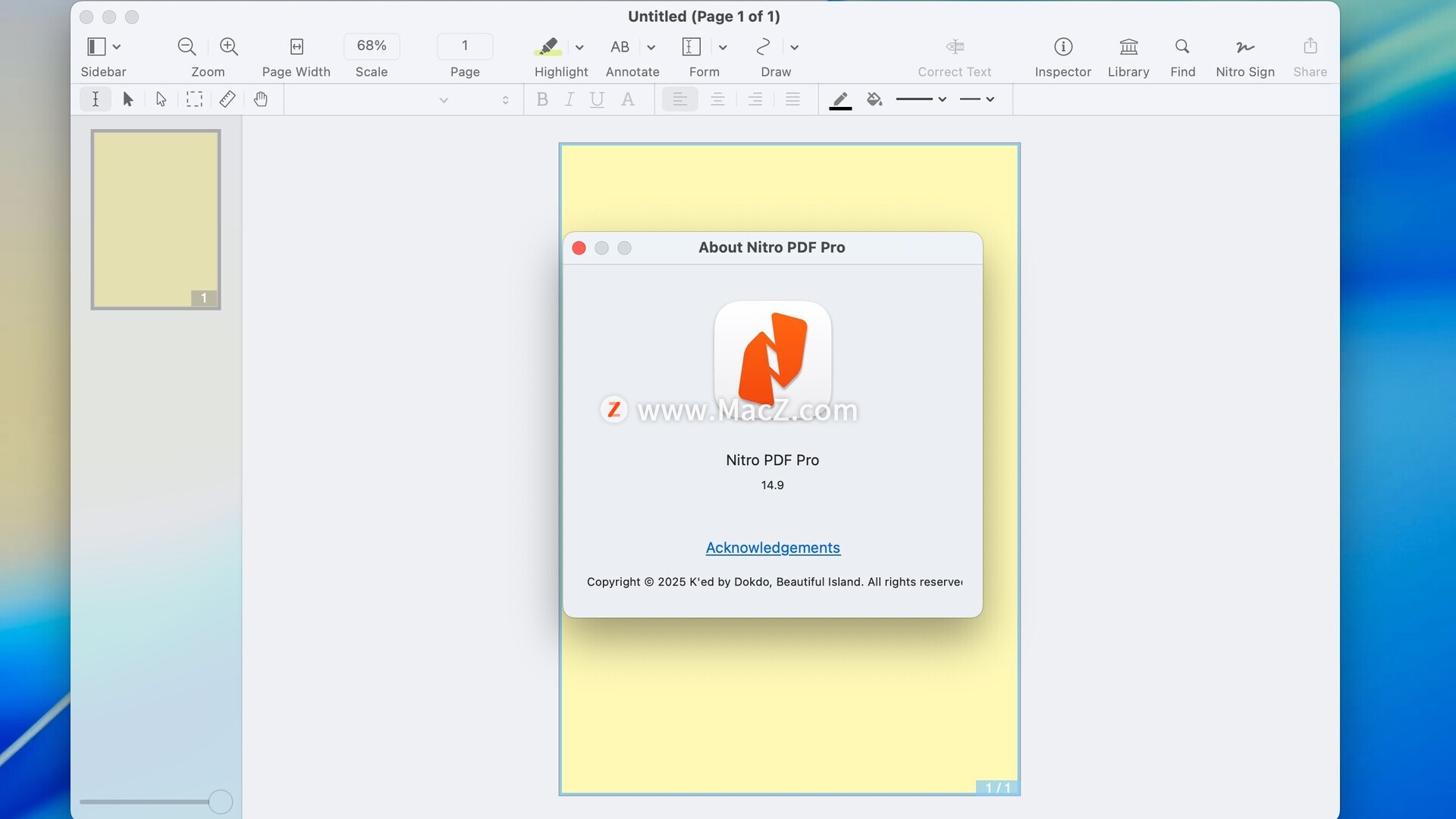The width and height of the screenshot is (1456, 819).
Task: Fit document to Page Width
Action: click(297, 46)
